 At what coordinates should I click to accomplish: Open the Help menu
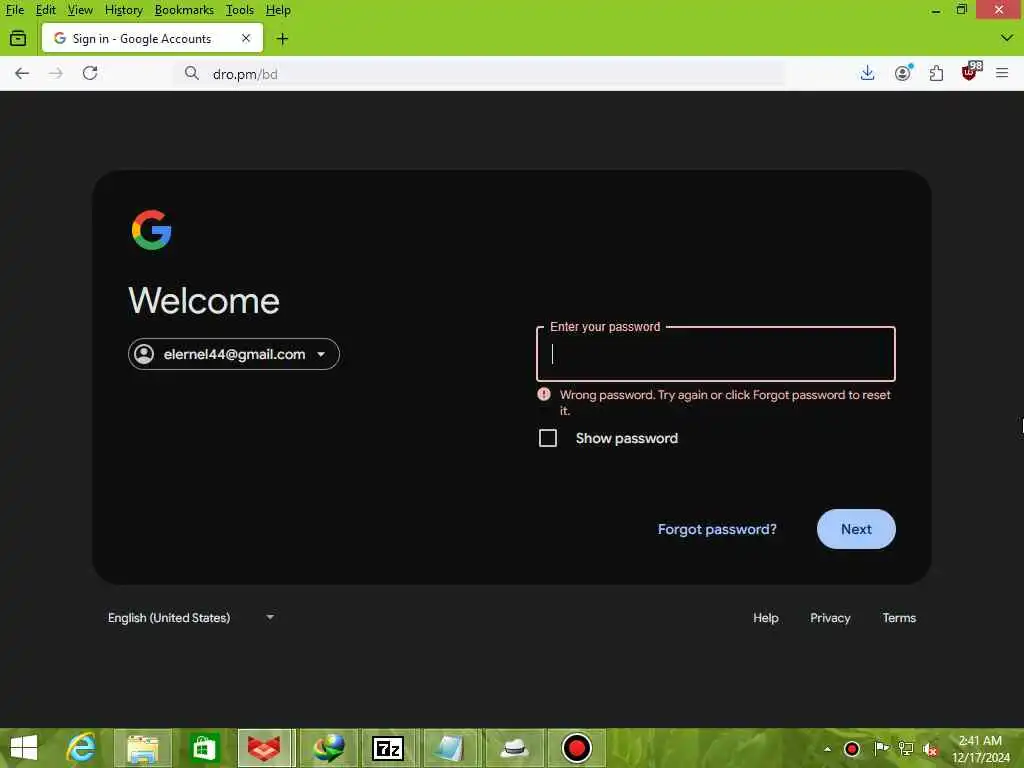tap(278, 10)
